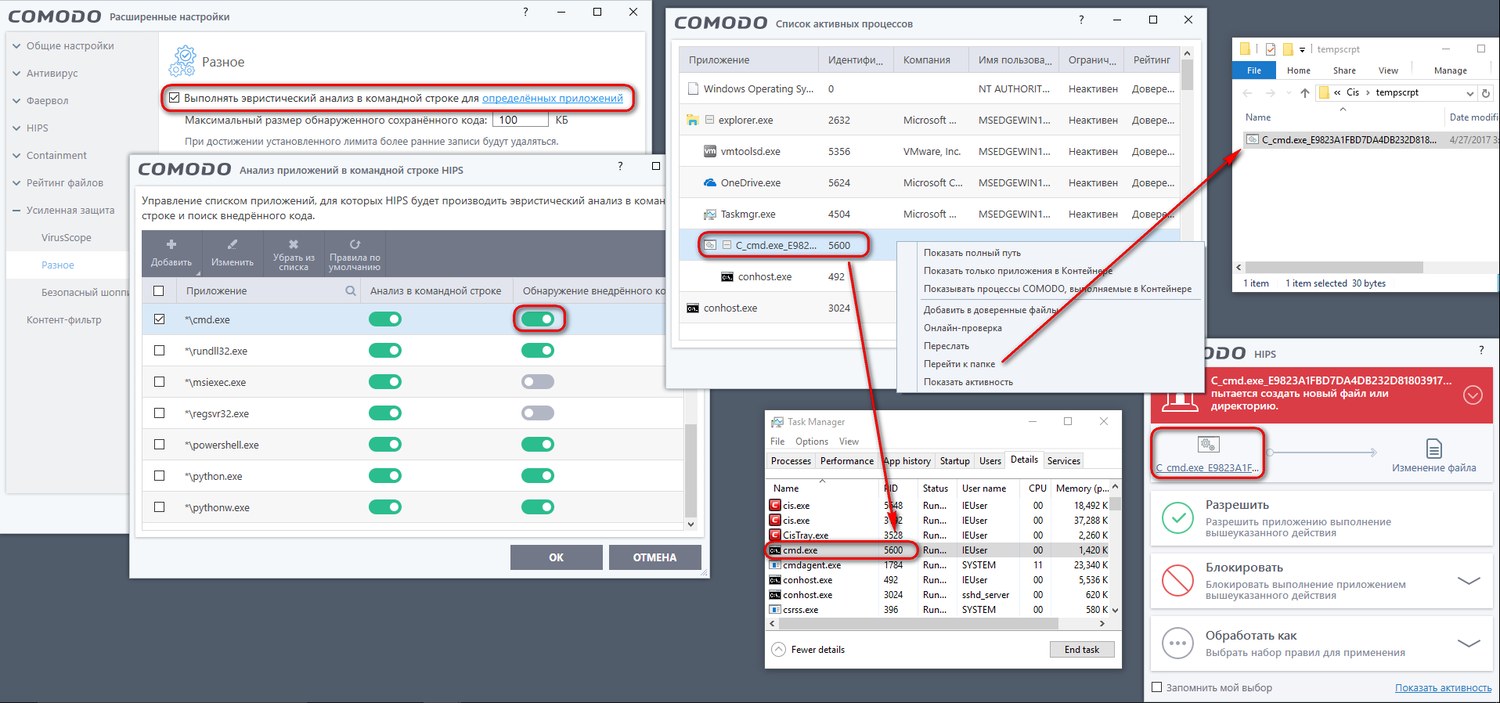Click the OneDrive.exe cloud icon
The image size is (1500, 703).
710,183
